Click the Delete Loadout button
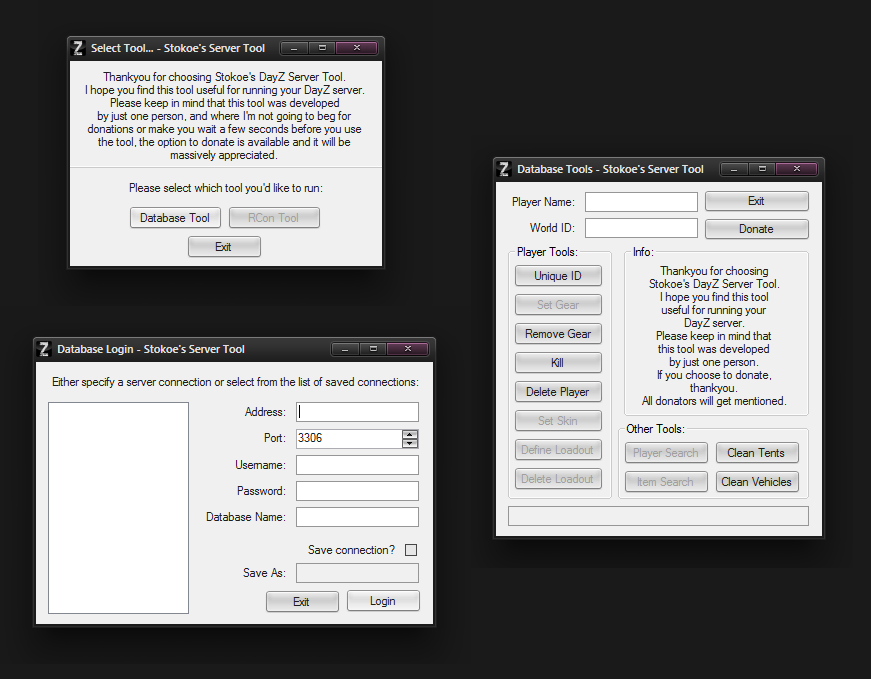The image size is (871, 679). pos(558,479)
